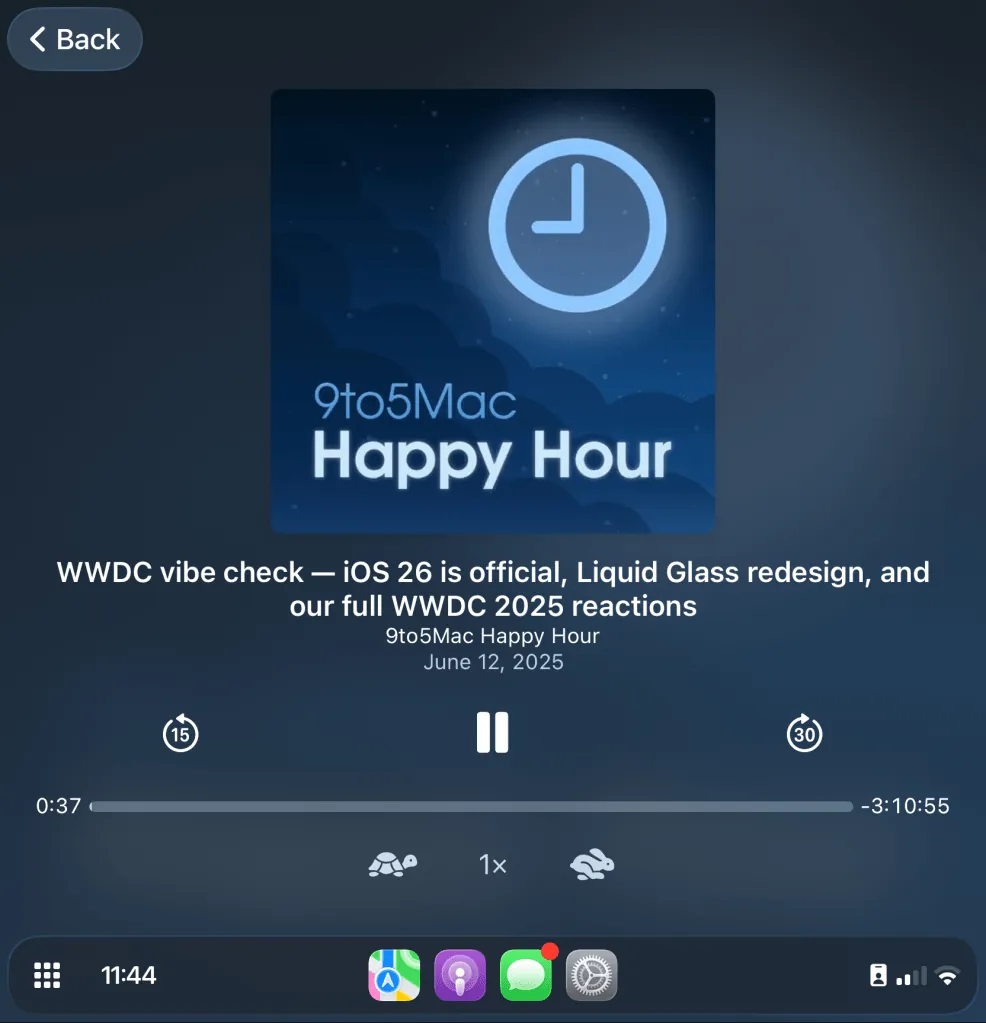Open Settings gear in the dock
The width and height of the screenshot is (986, 1023).
tap(592, 975)
